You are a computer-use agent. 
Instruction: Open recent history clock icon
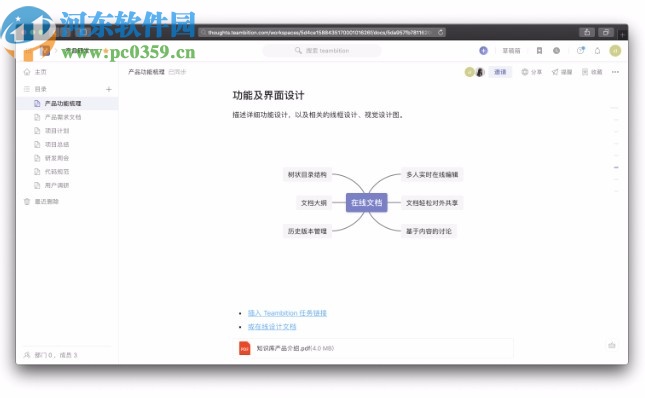tap(556, 51)
